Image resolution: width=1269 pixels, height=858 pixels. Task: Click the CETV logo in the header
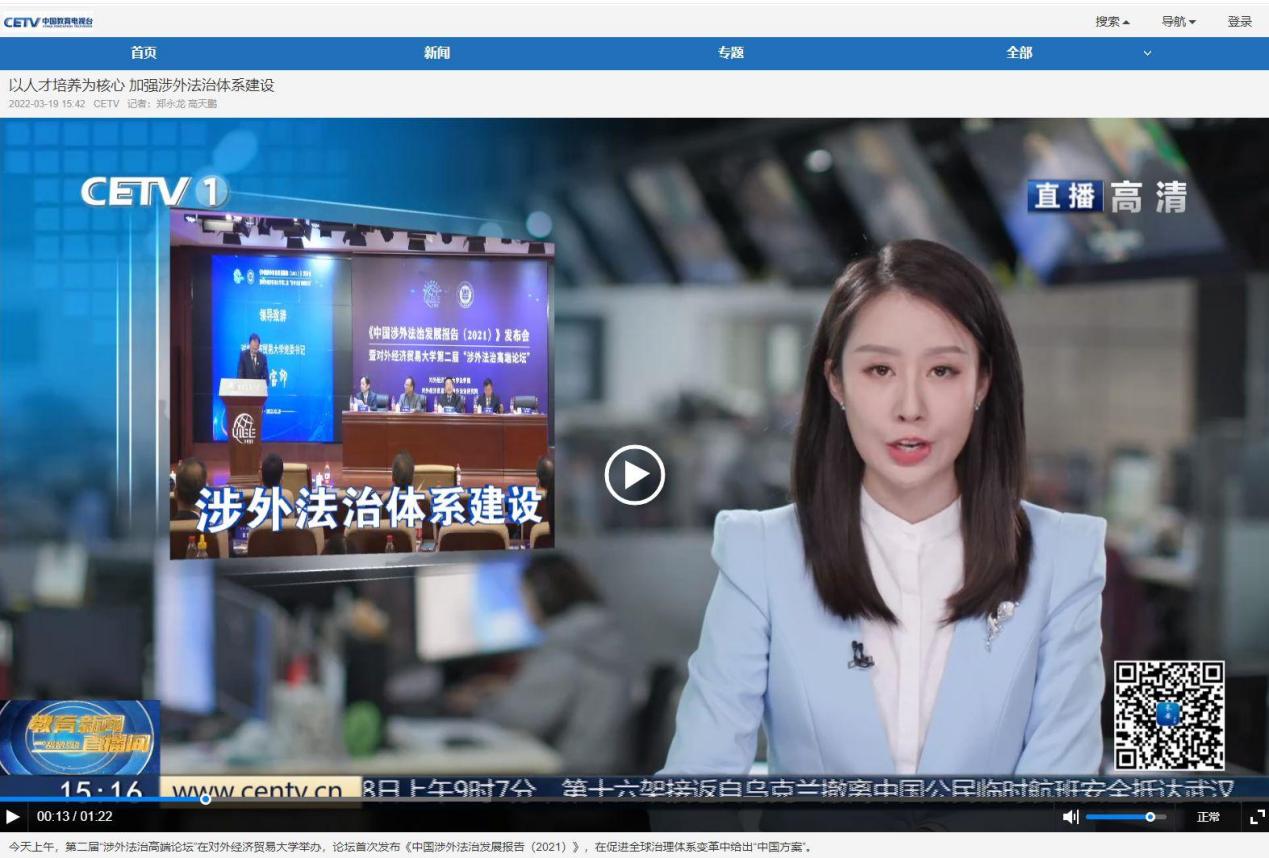point(49,21)
